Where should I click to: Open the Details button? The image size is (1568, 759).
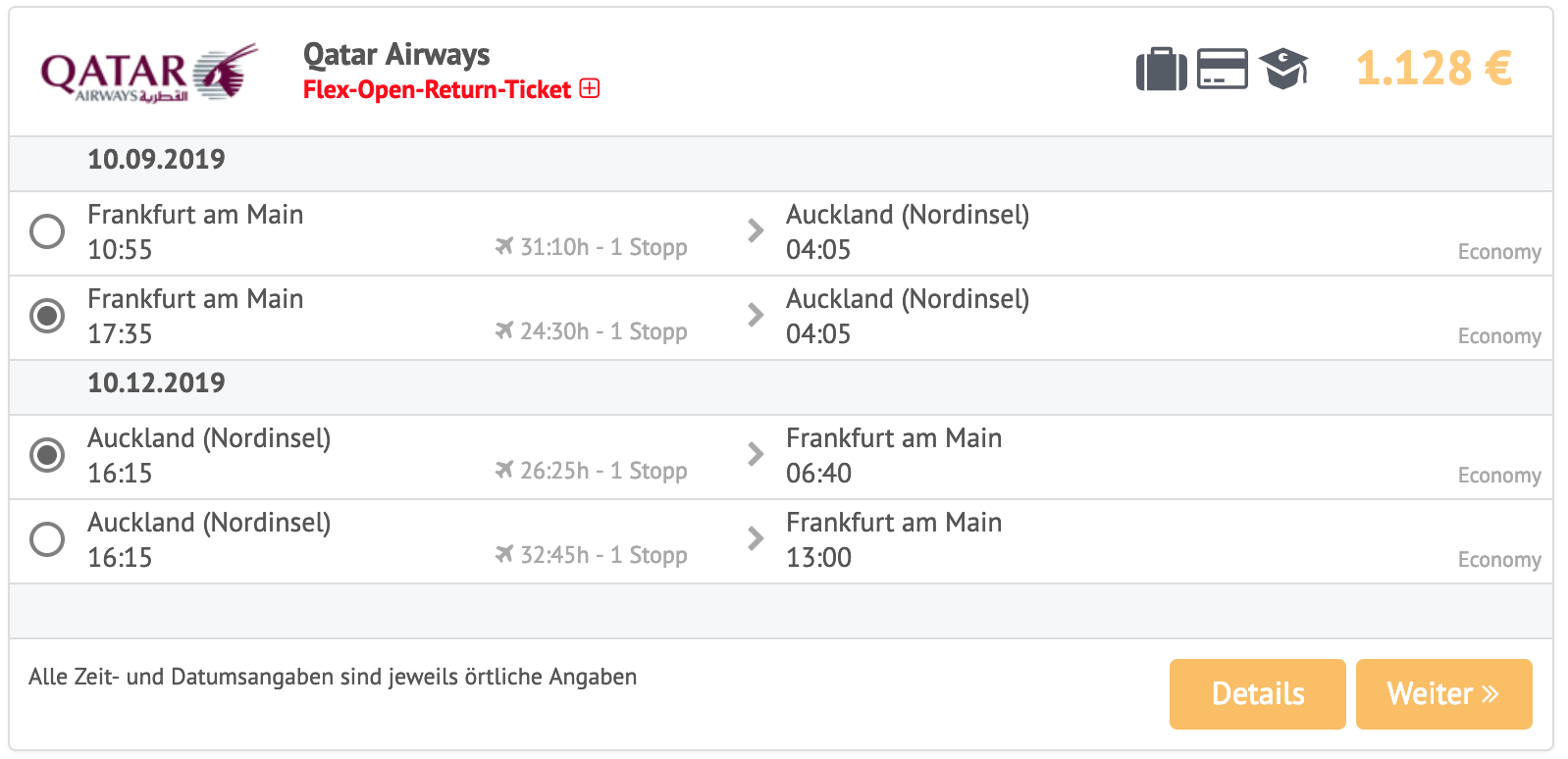coord(1257,693)
